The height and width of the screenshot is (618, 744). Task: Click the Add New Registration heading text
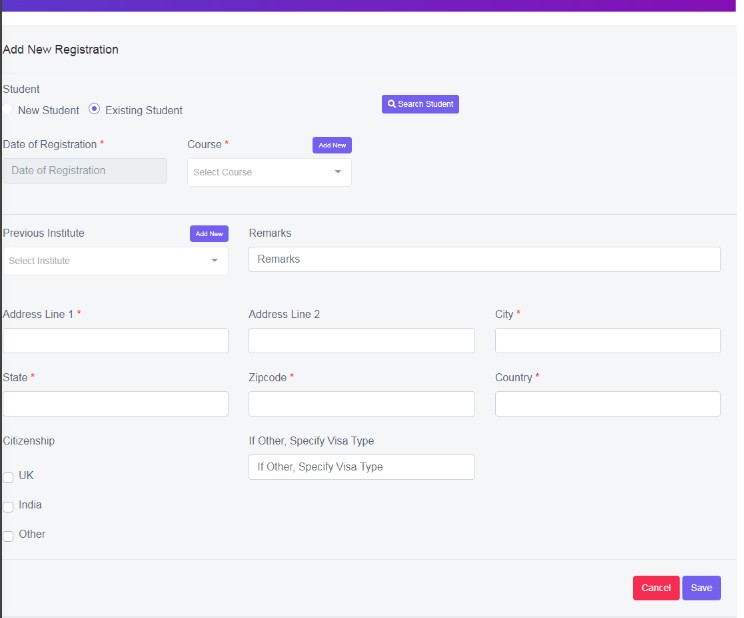[61, 49]
